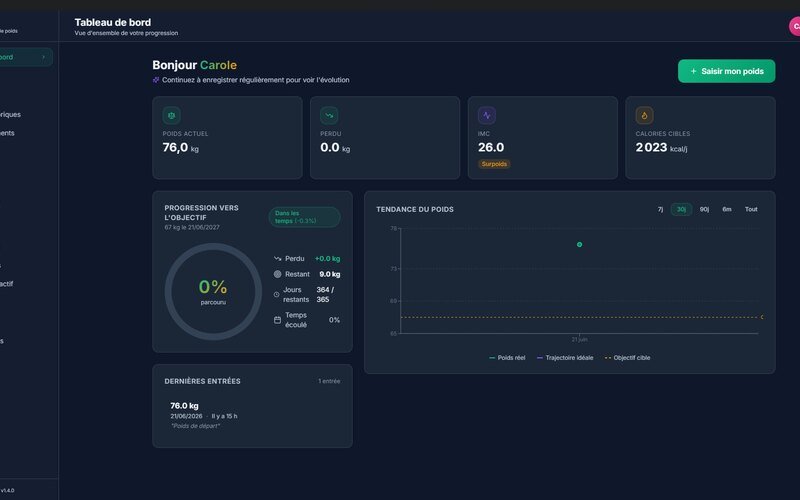Click the "21 juin" x-axis label
Image resolution: width=800 pixels, height=500 pixels.
coord(579,339)
